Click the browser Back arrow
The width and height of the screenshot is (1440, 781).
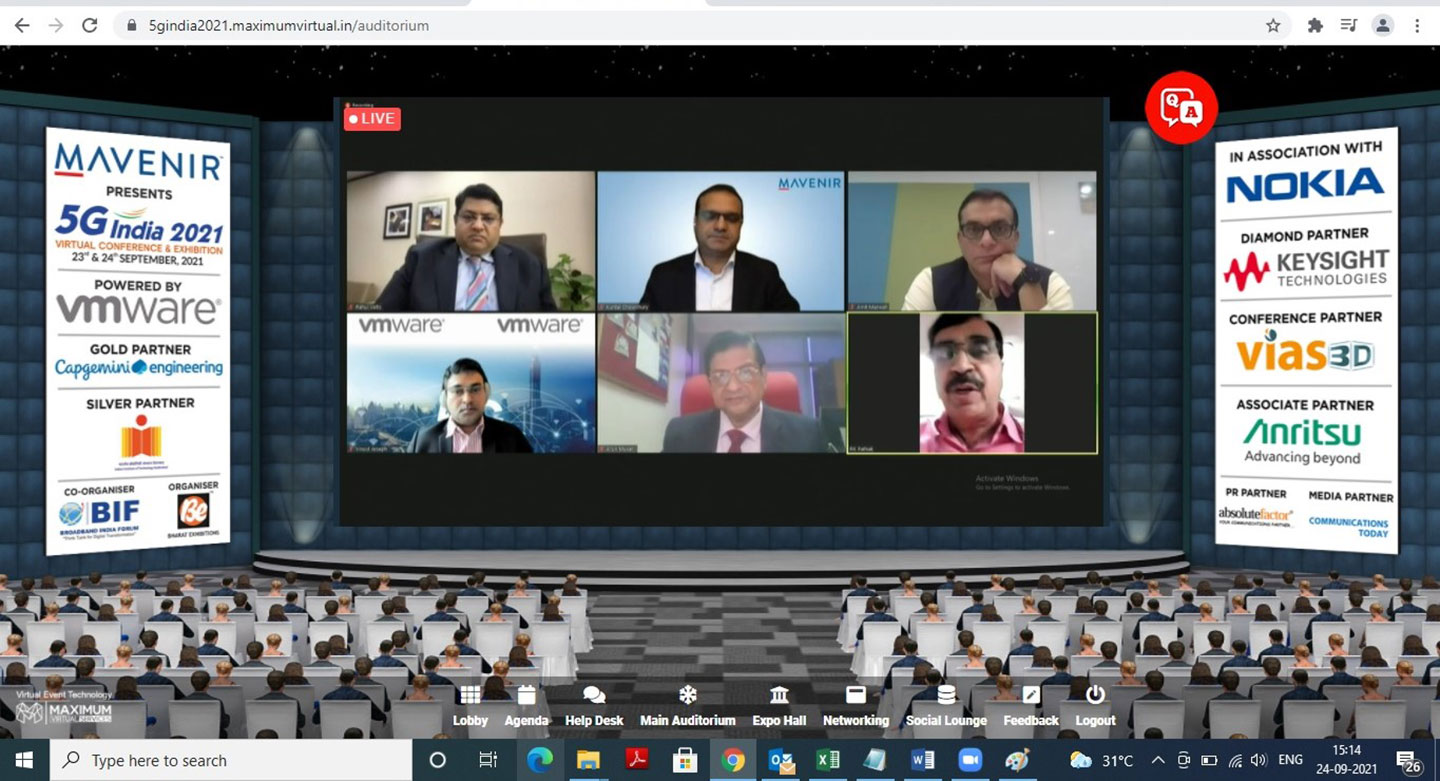coord(22,25)
